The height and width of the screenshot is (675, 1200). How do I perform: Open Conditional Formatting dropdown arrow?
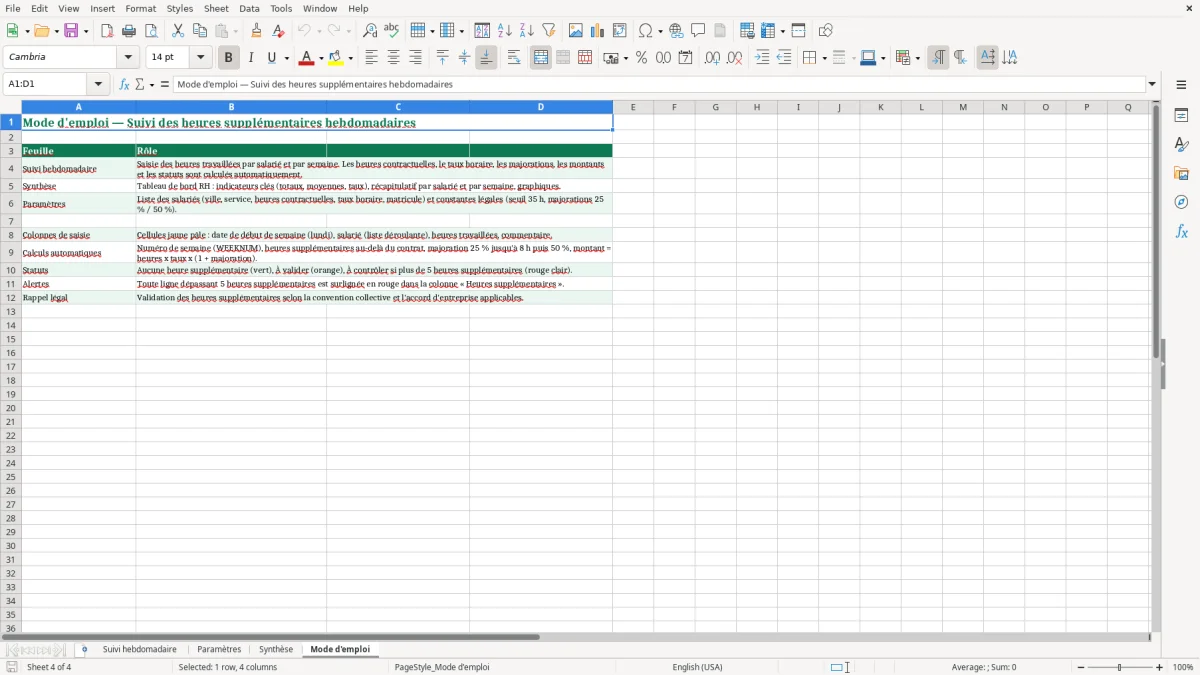(x=917, y=58)
